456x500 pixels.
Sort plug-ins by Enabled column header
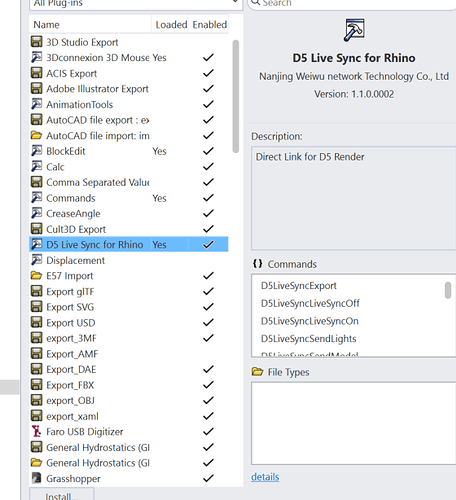pyautogui.click(x=209, y=24)
